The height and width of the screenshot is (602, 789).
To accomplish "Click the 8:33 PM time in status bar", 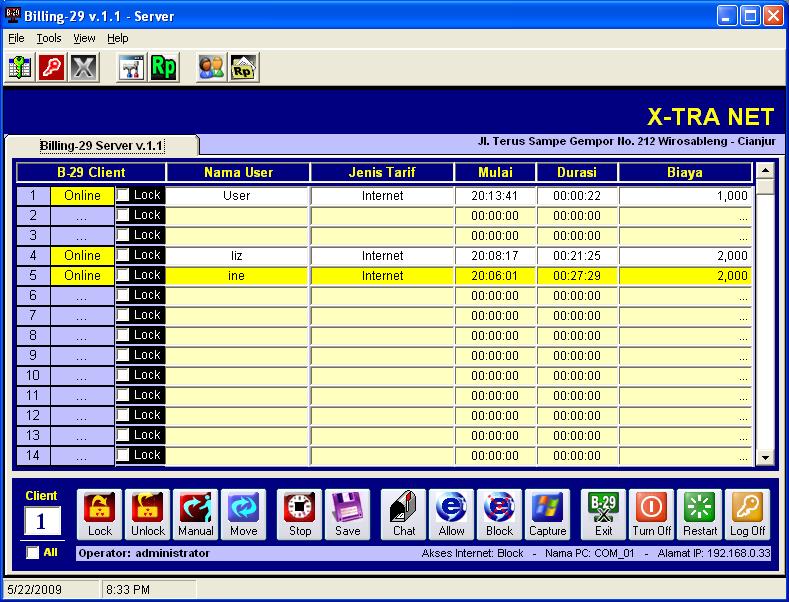I will coord(128,589).
